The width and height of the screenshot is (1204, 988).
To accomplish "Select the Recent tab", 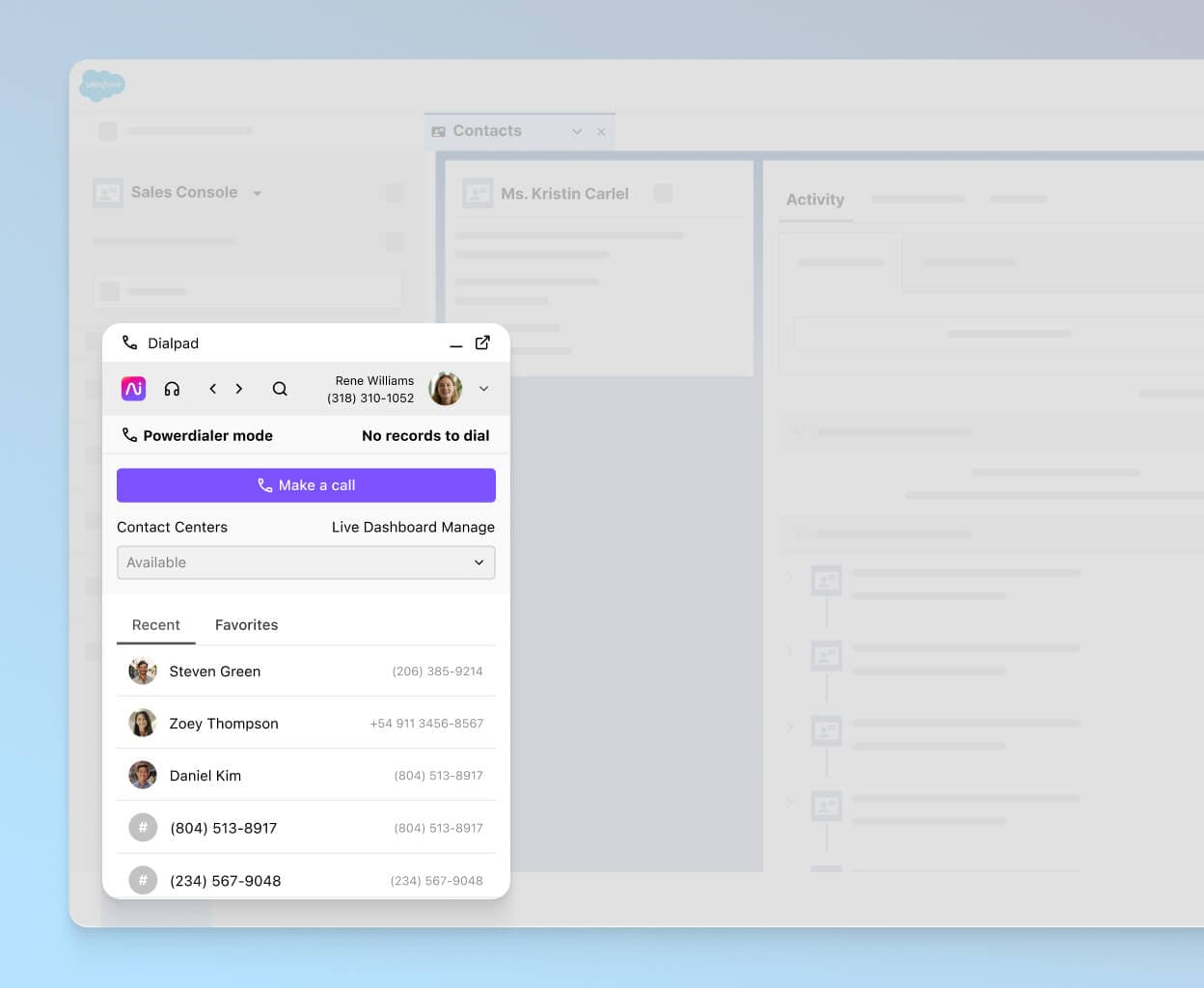I will 155,624.
